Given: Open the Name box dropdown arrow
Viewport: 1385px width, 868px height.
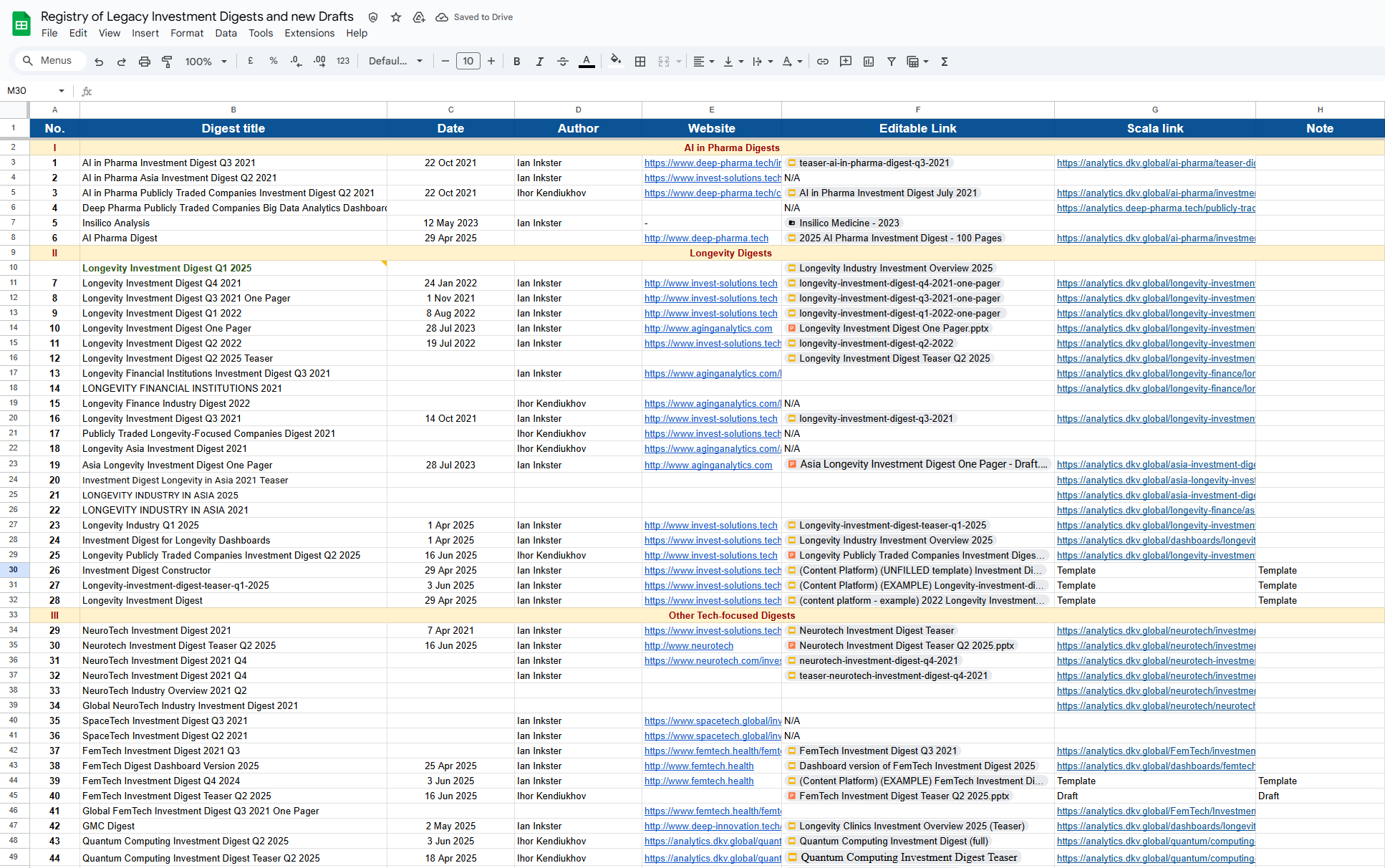Looking at the screenshot, I should point(62,91).
